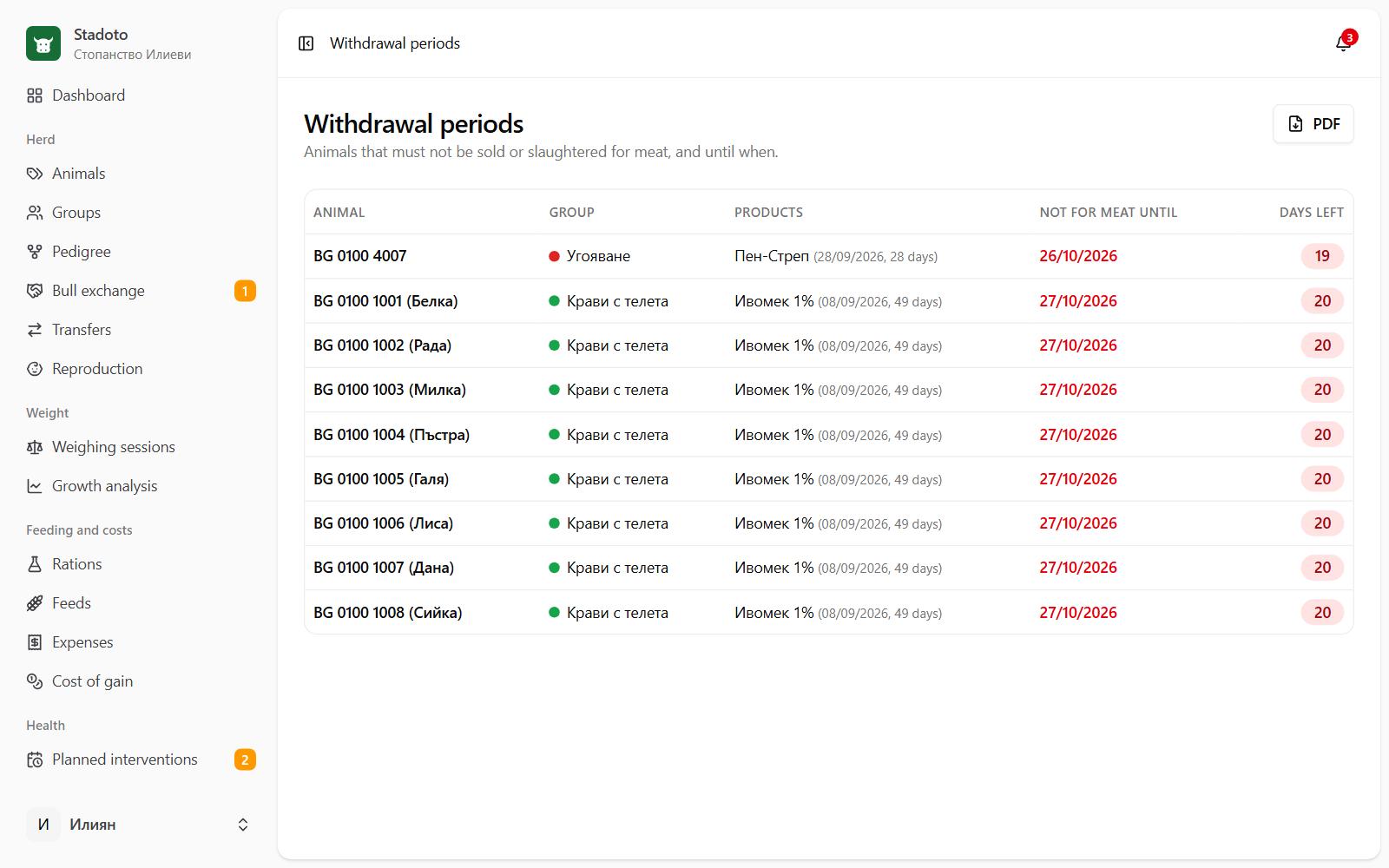Click the ANIMAL column header
Image resolution: width=1389 pixels, height=868 pixels.
point(339,213)
